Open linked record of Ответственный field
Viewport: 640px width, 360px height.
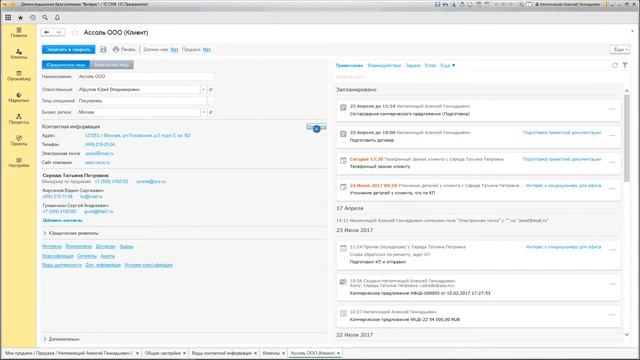211,89
